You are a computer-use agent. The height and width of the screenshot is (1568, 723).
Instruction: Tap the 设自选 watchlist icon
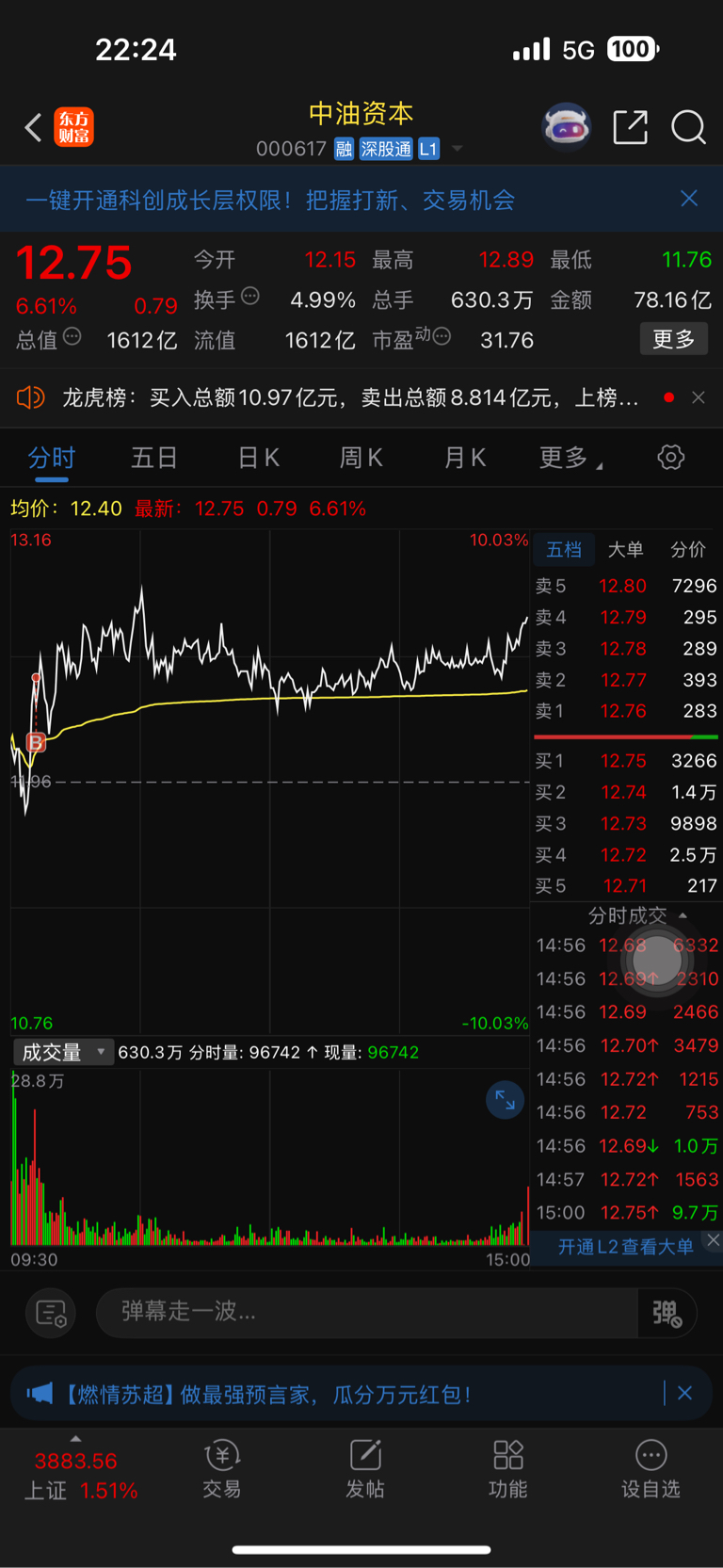click(651, 1468)
